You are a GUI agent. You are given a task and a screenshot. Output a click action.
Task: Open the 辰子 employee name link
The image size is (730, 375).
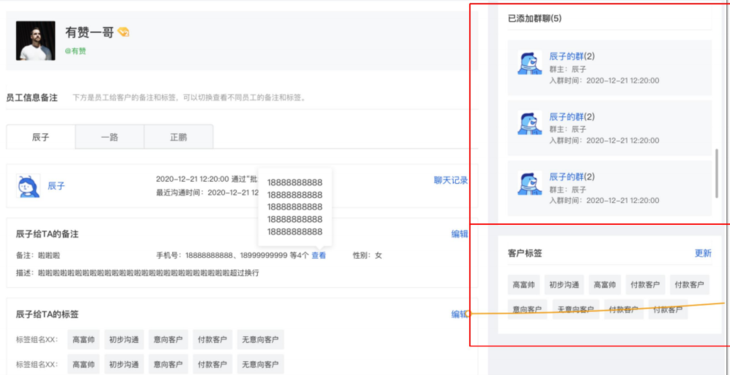point(56,186)
